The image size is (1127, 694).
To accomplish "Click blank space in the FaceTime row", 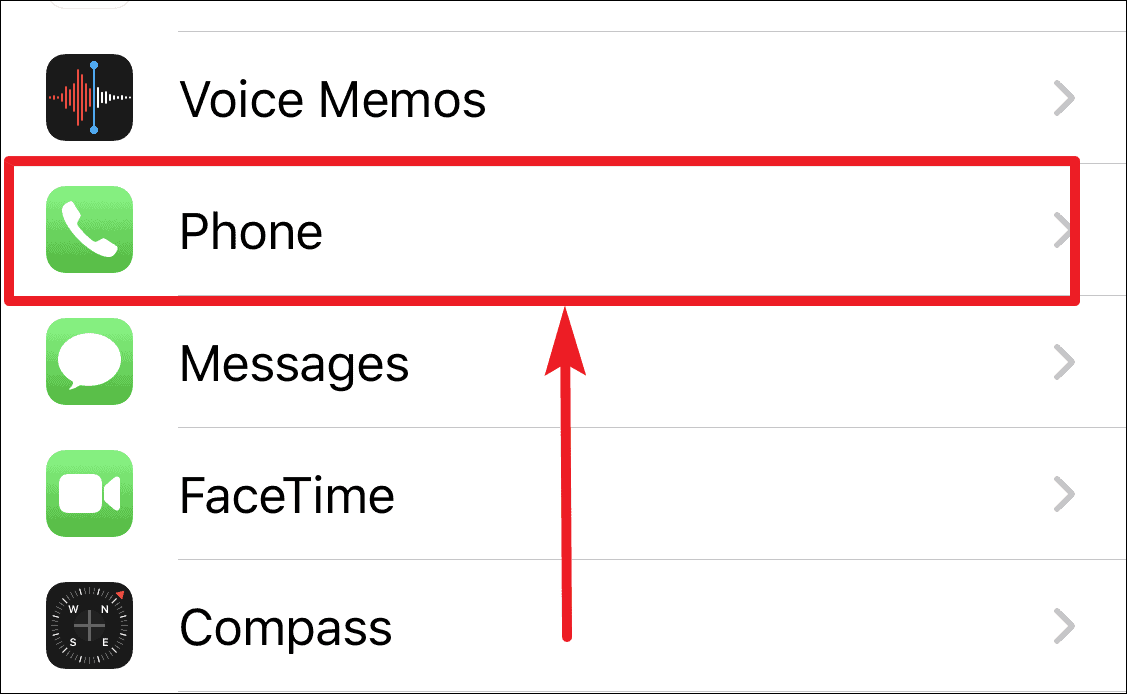I will pyautogui.click(x=791, y=494).
